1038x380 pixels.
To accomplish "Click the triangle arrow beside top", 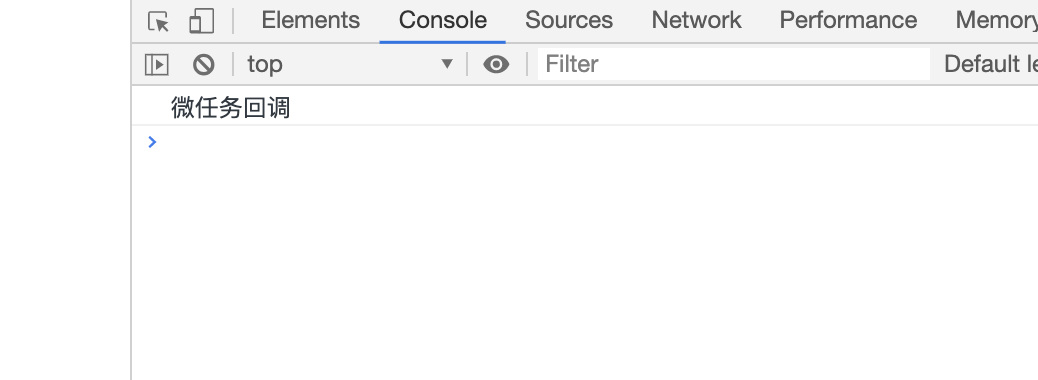I will [x=447, y=64].
